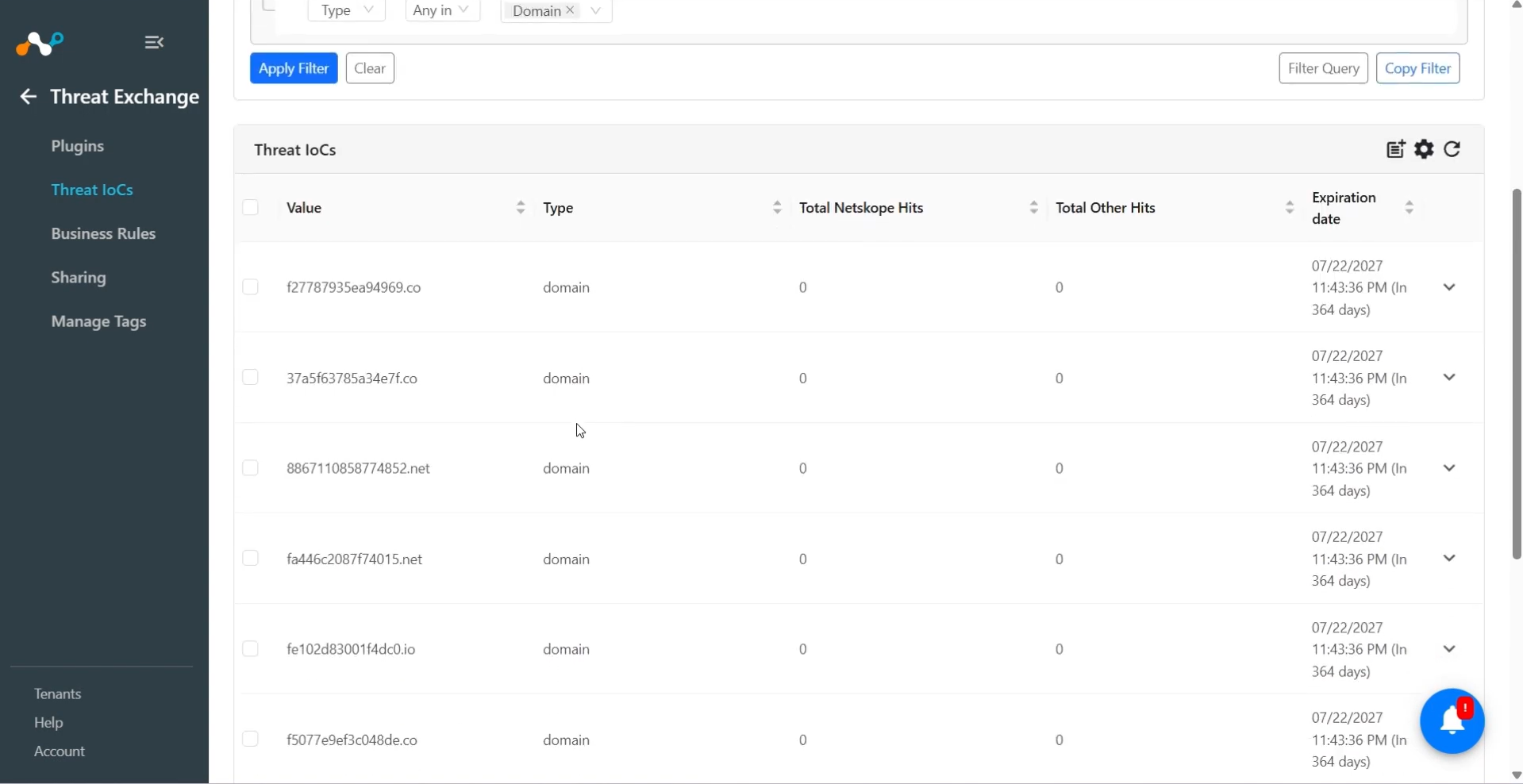Click the value fe102d83001f4dc0.io

pyautogui.click(x=351, y=649)
